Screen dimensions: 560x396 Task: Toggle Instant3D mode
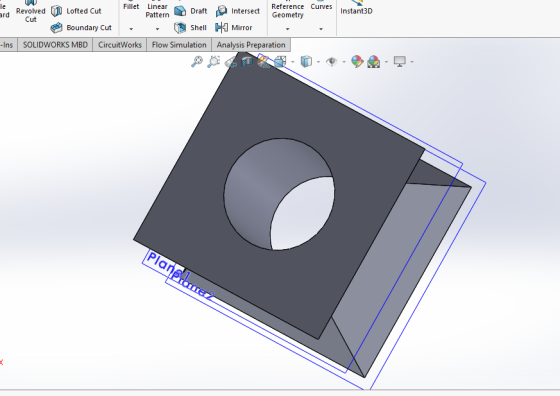pyautogui.click(x=356, y=8)
